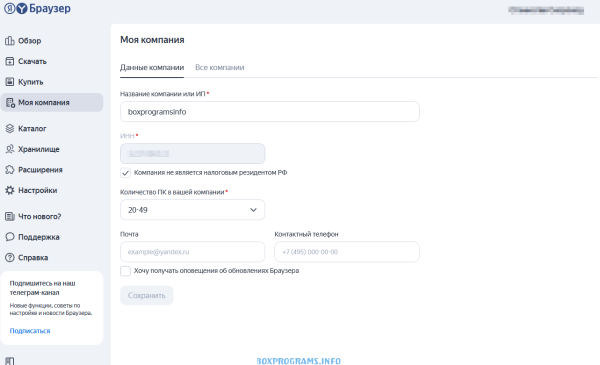Uncheck the non-resident of РФ checkbox
This screenshot has height=365, width=600.
coord(125,173)
